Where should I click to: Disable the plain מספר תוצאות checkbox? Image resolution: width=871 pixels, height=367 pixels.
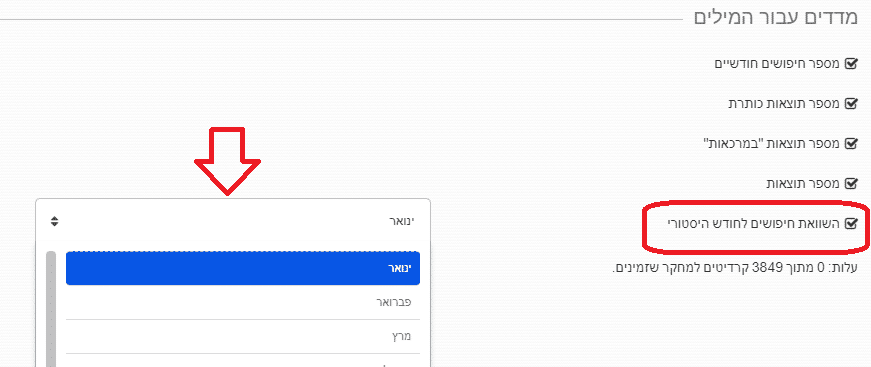point(851,183)
